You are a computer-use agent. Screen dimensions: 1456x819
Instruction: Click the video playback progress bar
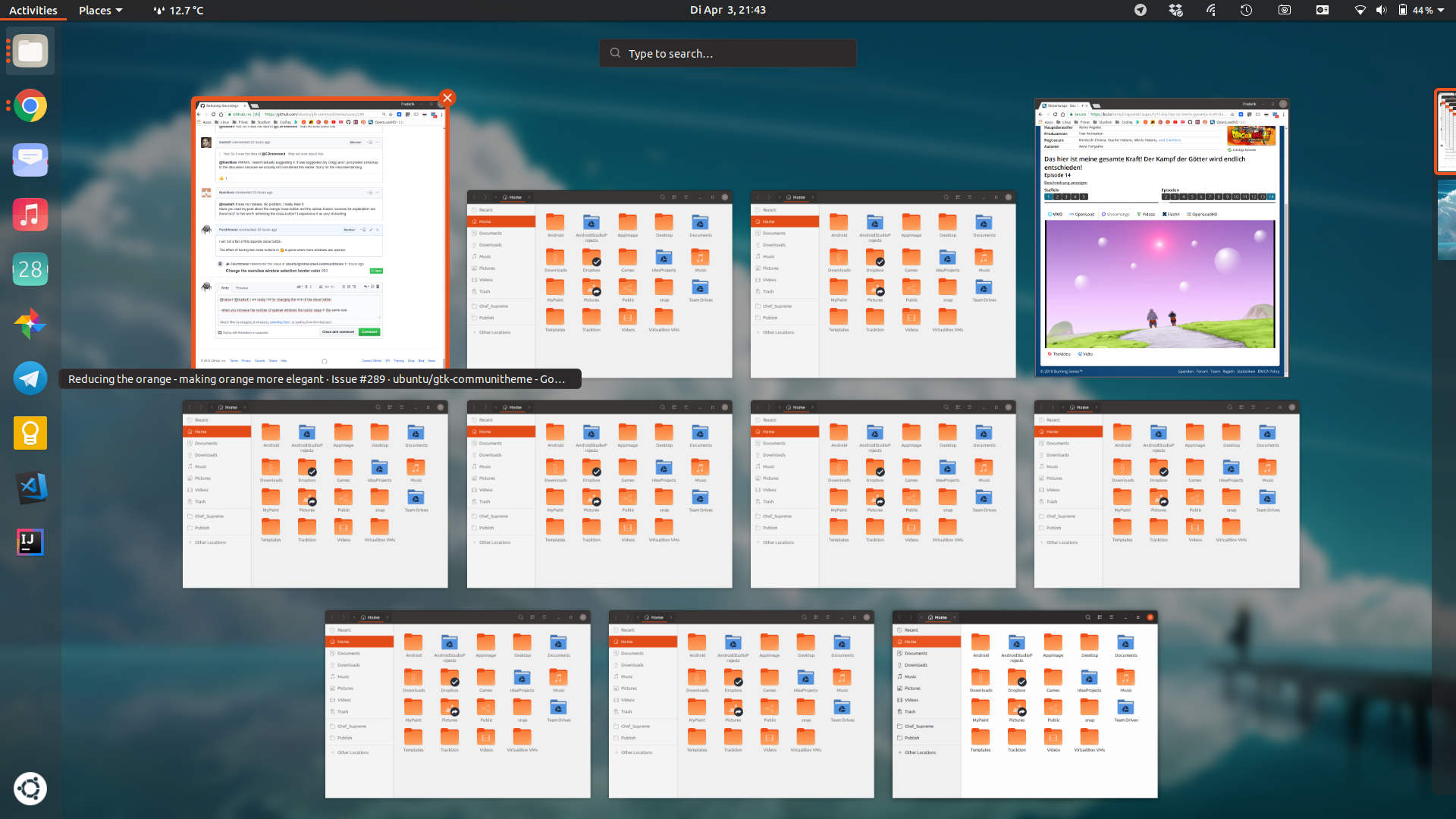[1160, 343]
